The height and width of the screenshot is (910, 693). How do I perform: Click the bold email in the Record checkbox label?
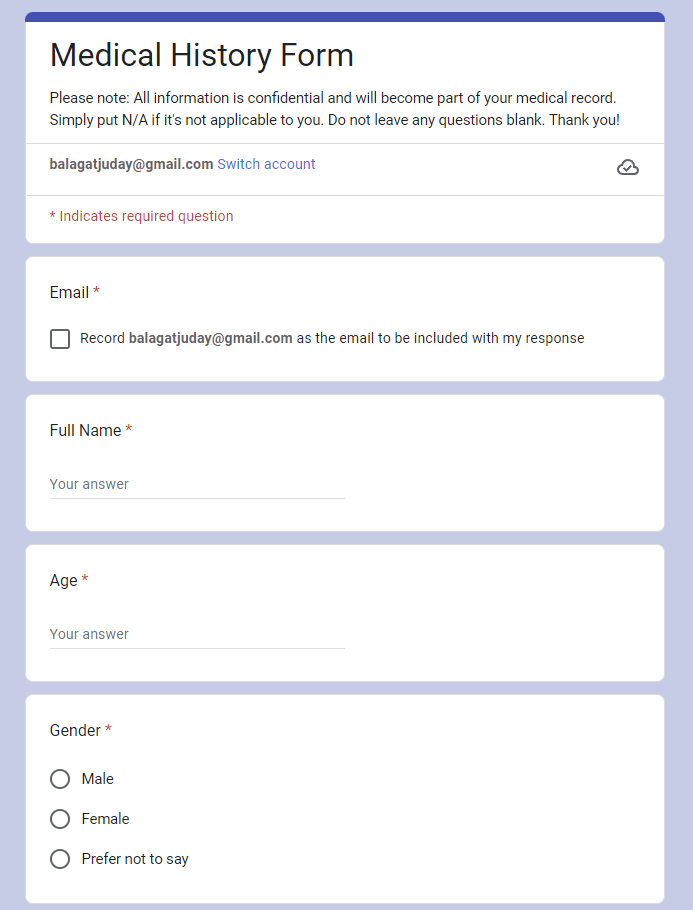pyautogui.click(x=210, y=338)
